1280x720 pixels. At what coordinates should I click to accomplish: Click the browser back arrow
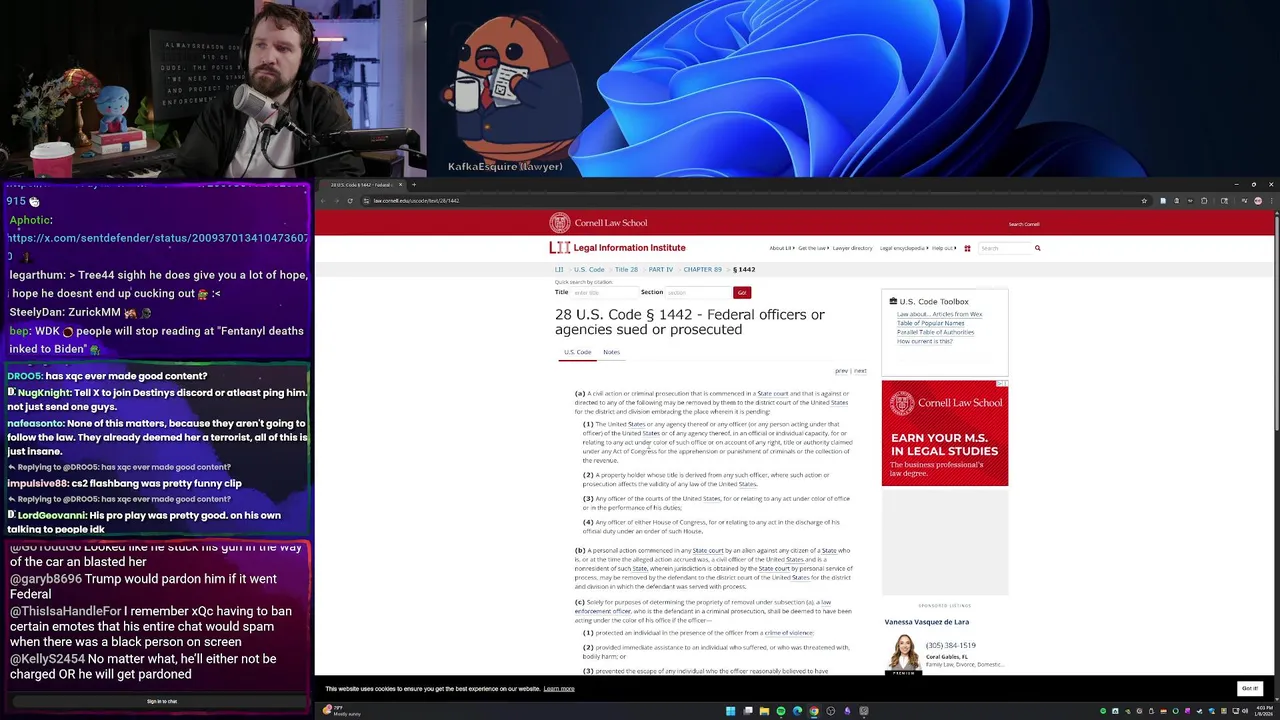click(323, 201)
